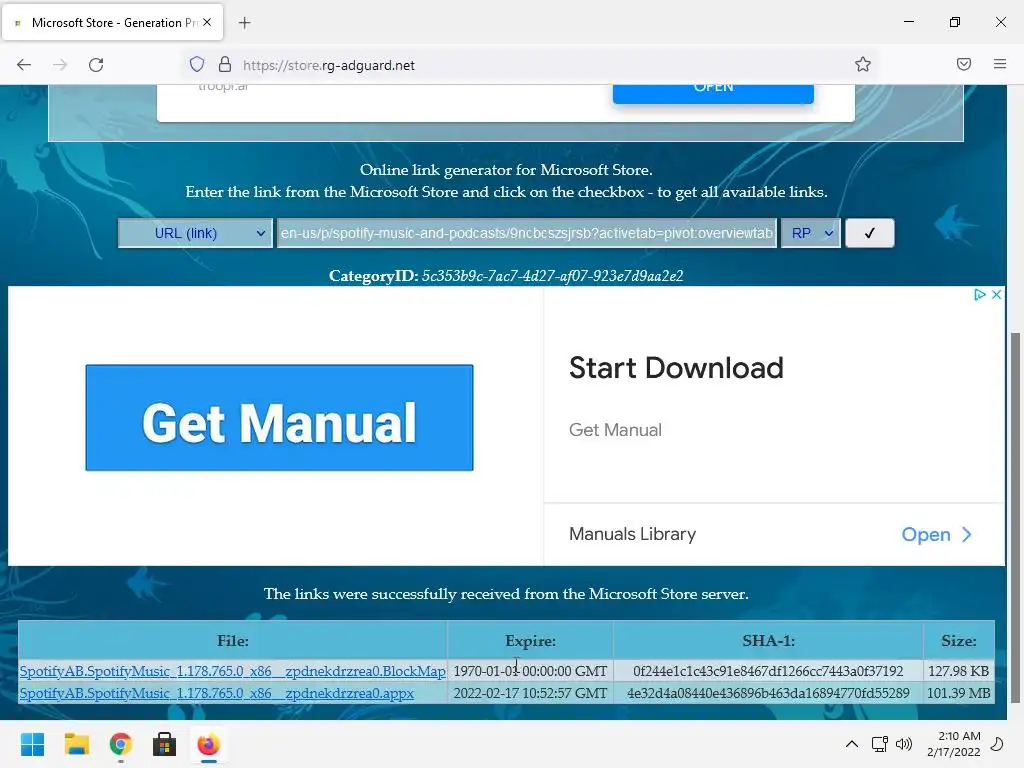1024x768 pixels.
Task: Click the Get Manual blue button
Action: pyautogui.click(x=280, y=417)
